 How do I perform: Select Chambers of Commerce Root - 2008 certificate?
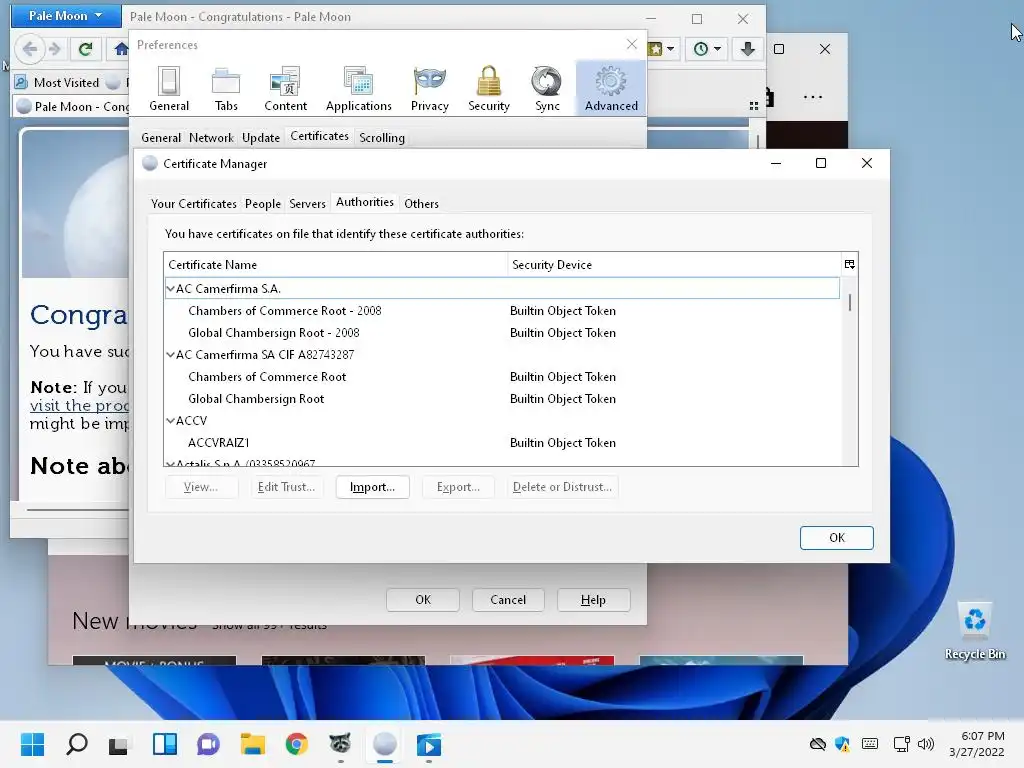[502, 311]
